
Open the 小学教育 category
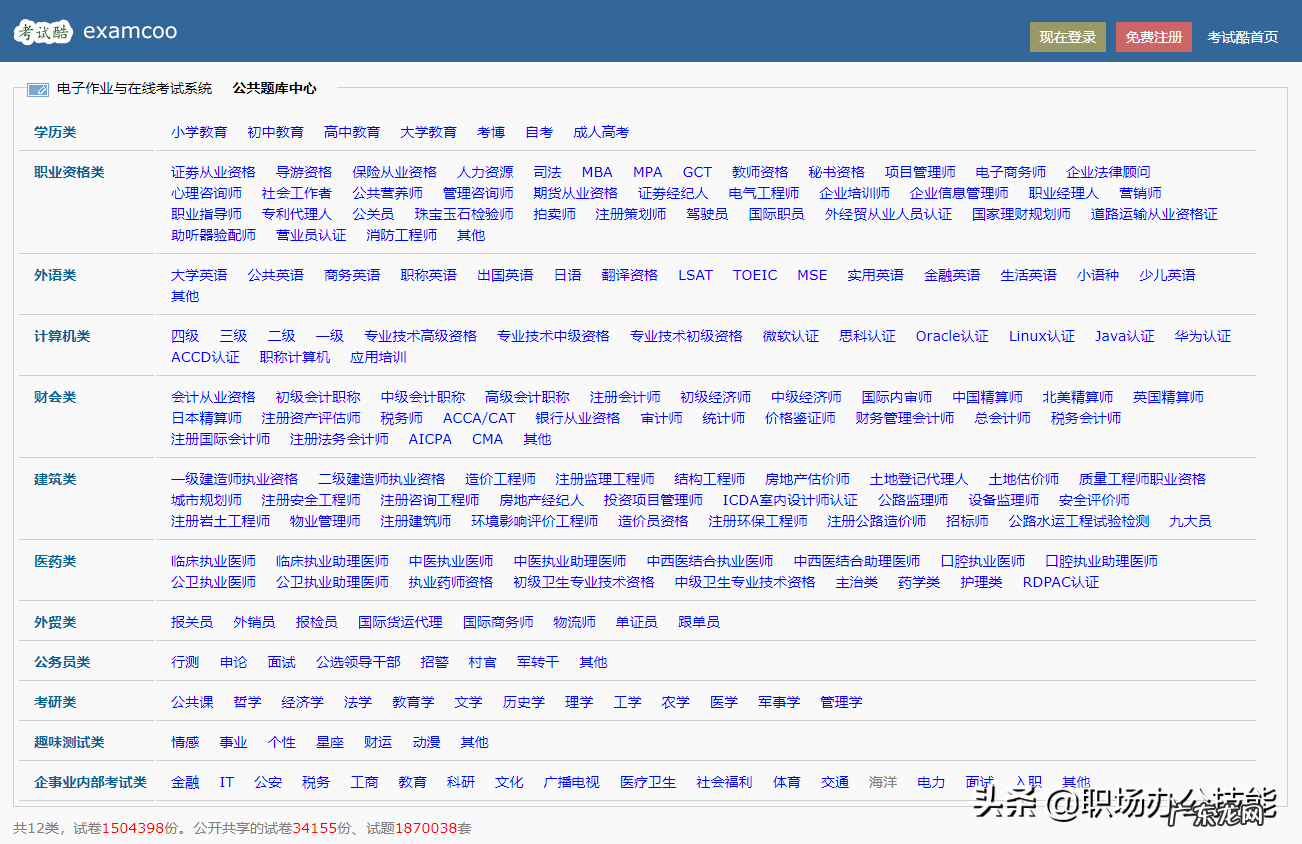tap(199, 132)
